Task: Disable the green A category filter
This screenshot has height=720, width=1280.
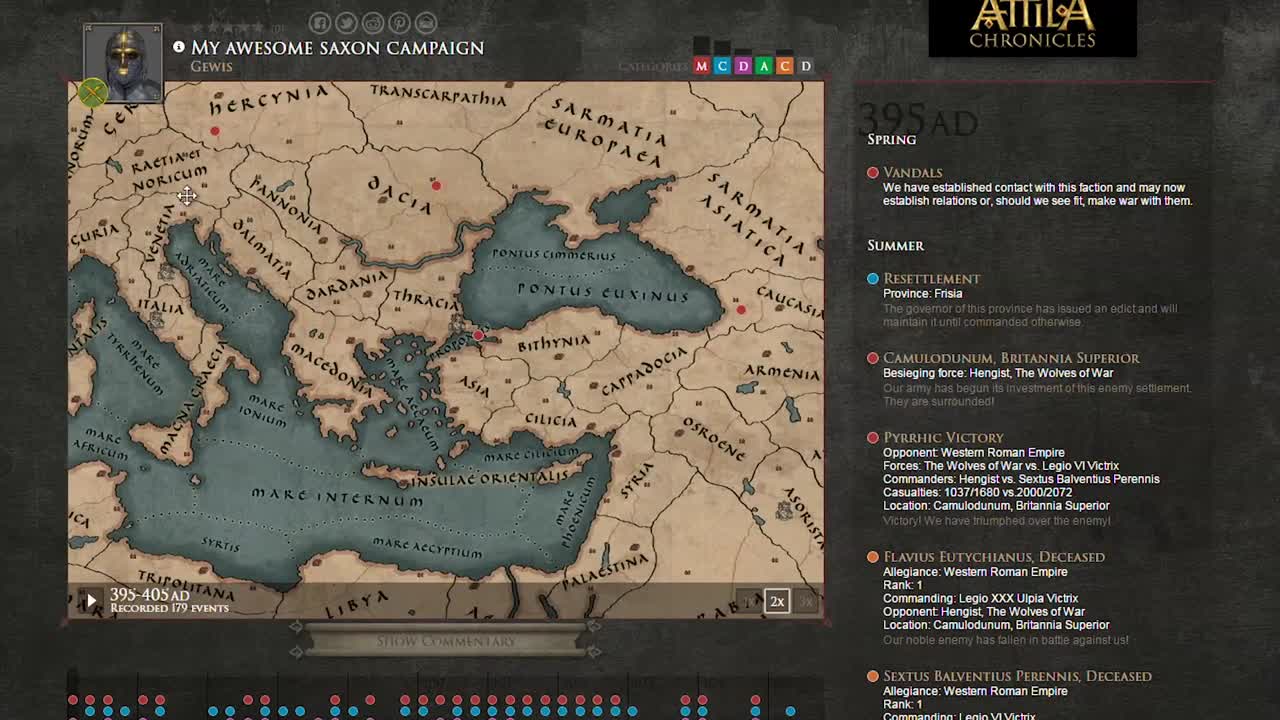Action: pos(764,66)
